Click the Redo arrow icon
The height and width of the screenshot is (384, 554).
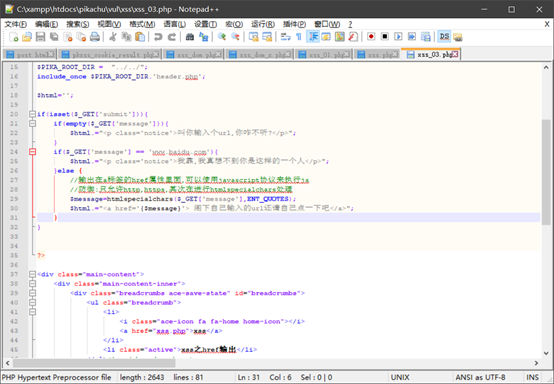tap(172, 37)
